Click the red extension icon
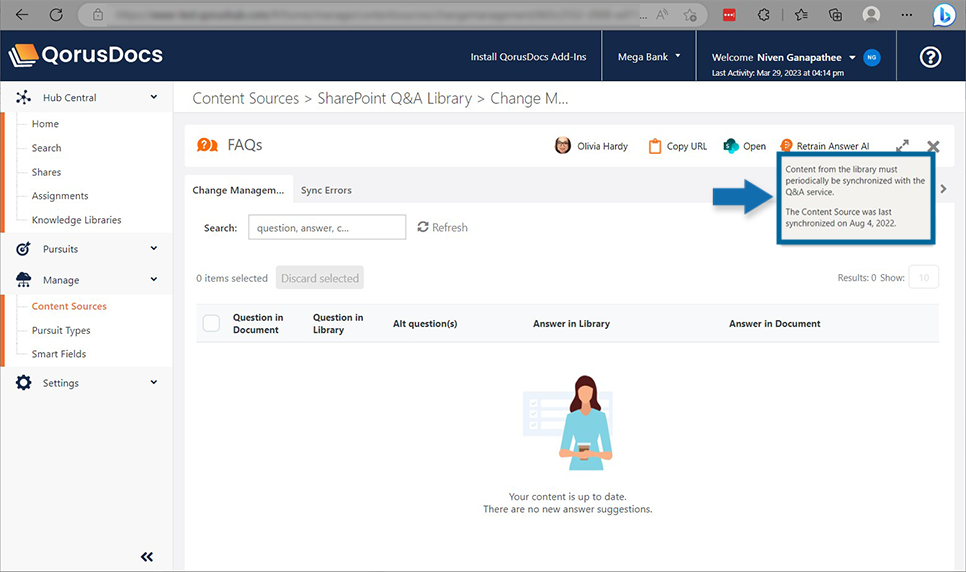Viewport: 966px width, 572px height. [729, 15]
